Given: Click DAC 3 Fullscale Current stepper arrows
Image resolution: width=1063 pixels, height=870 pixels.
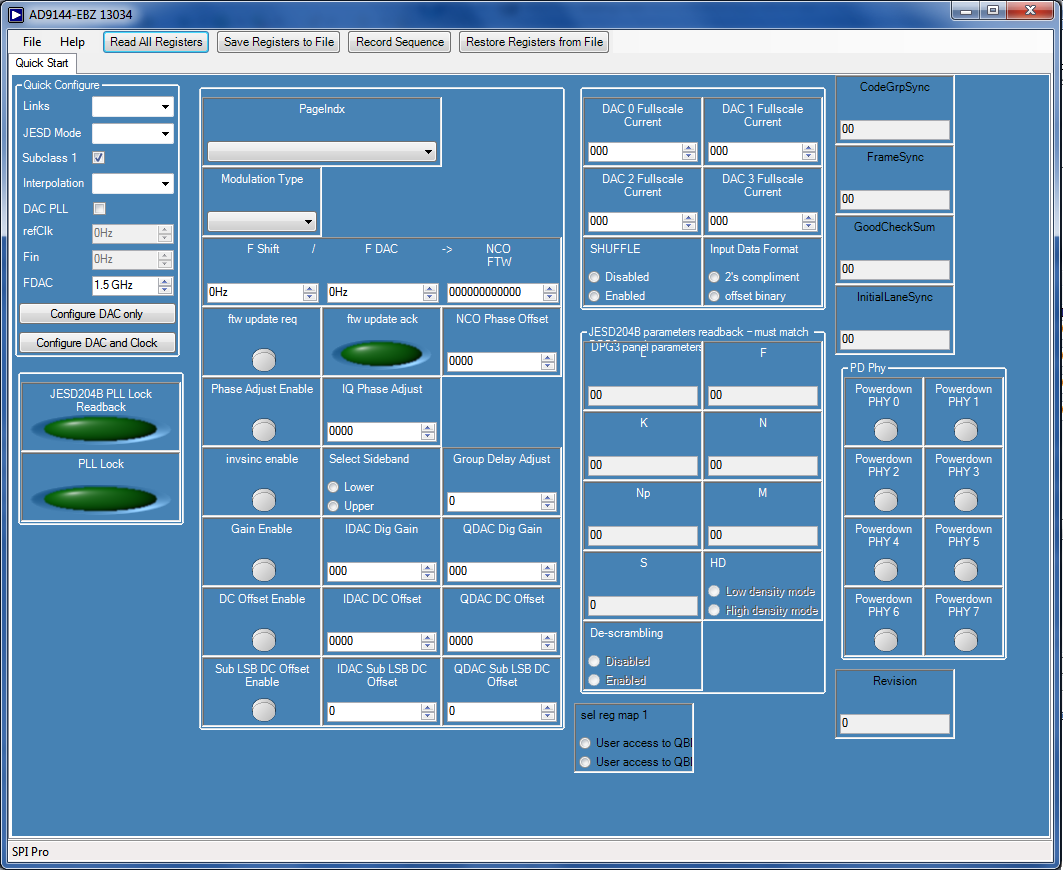Looking at the screenshot, I should pyautogui.click(x=809, y=221).
